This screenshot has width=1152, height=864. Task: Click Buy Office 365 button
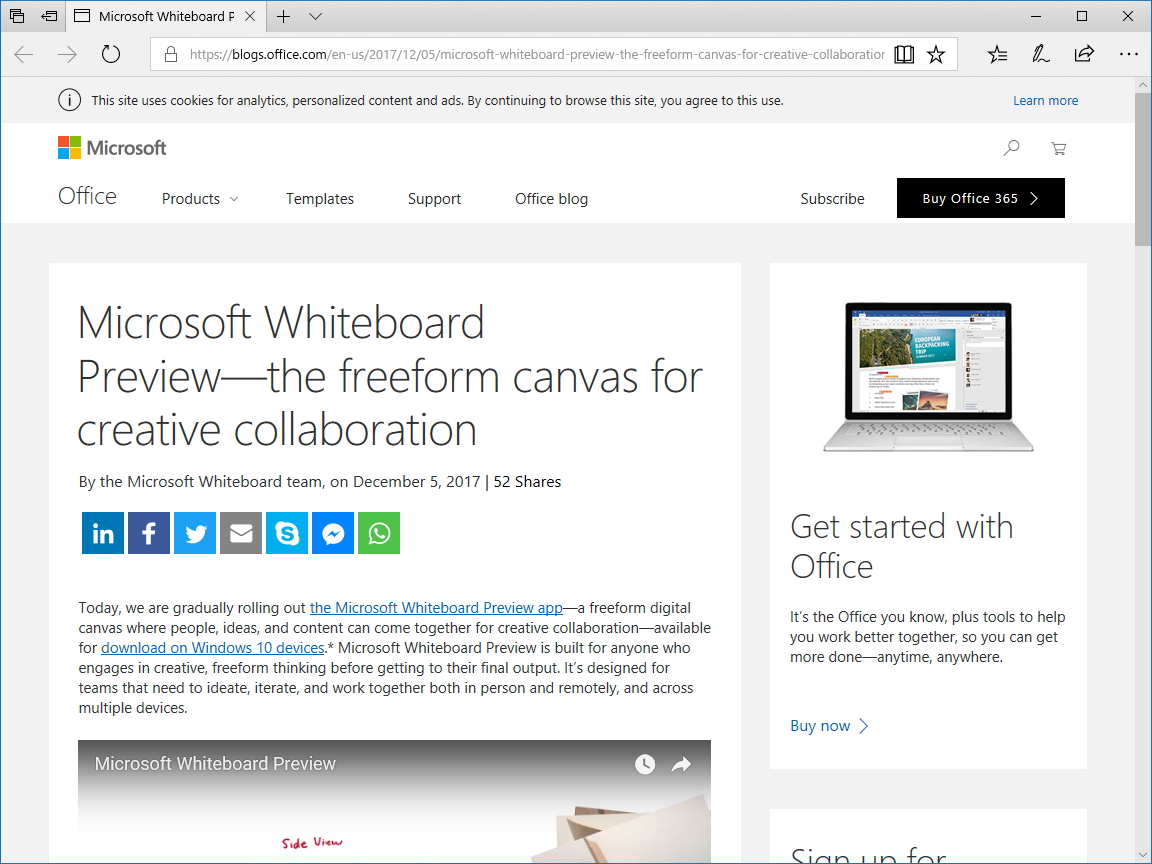(981, 198)
